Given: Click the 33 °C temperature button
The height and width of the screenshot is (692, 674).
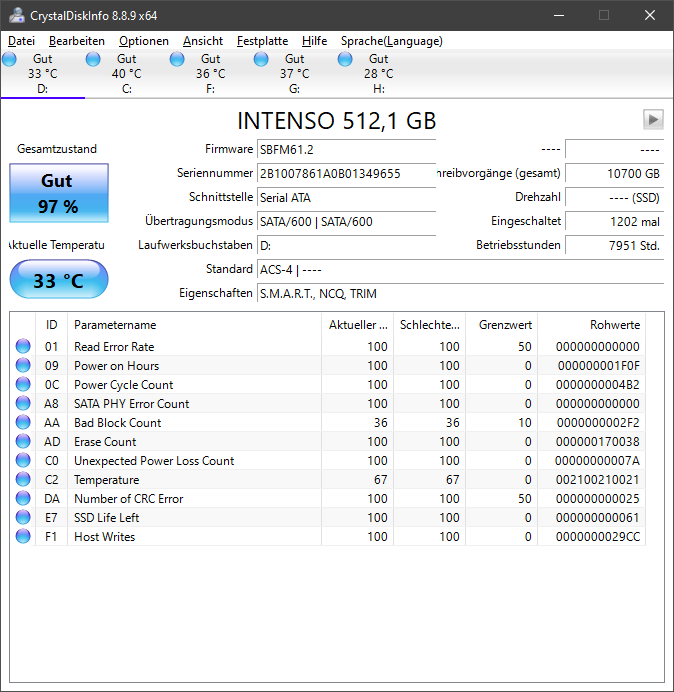Looking at the screenshot, I should (x=59, y=280).
